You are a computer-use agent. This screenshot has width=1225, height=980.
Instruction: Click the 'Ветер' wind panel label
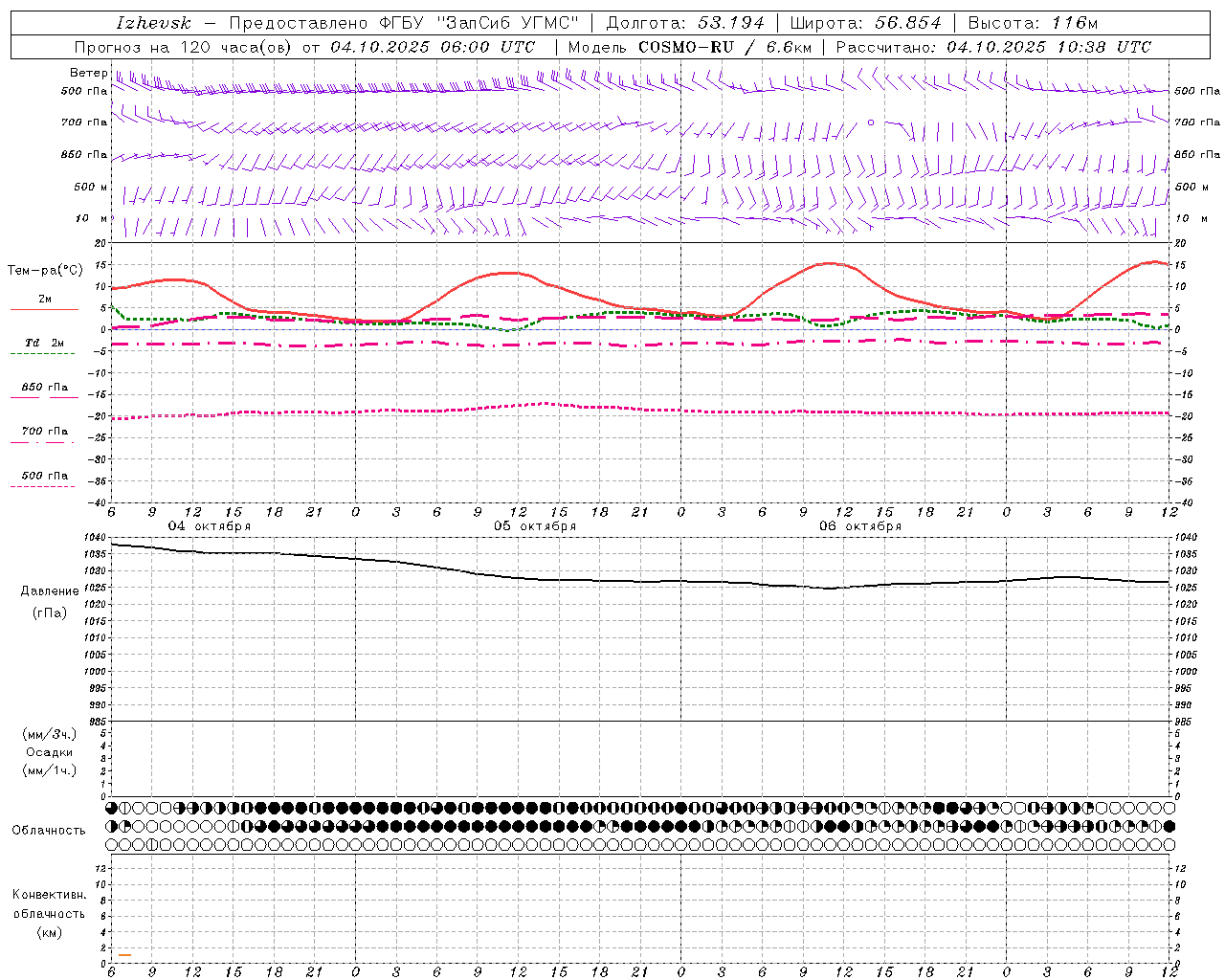click(x=88, y=73)
